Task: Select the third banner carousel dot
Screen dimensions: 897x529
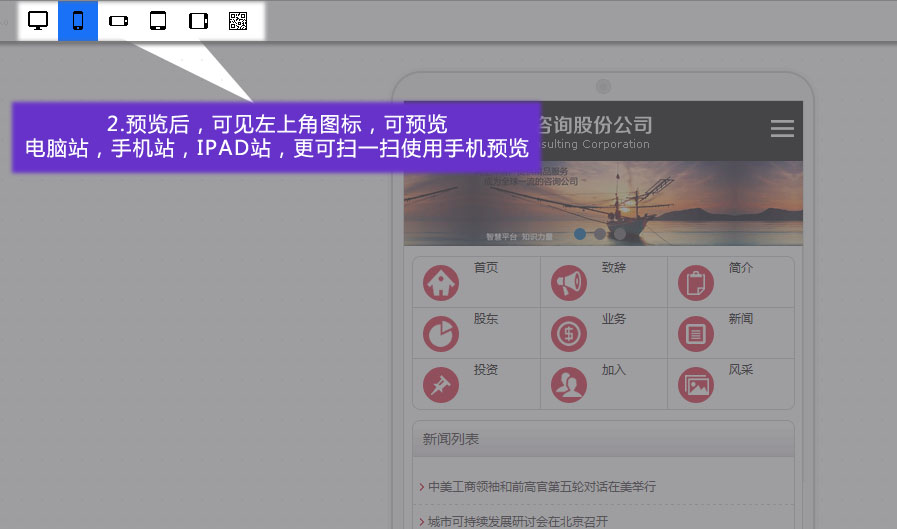Action: coord(619,234)
